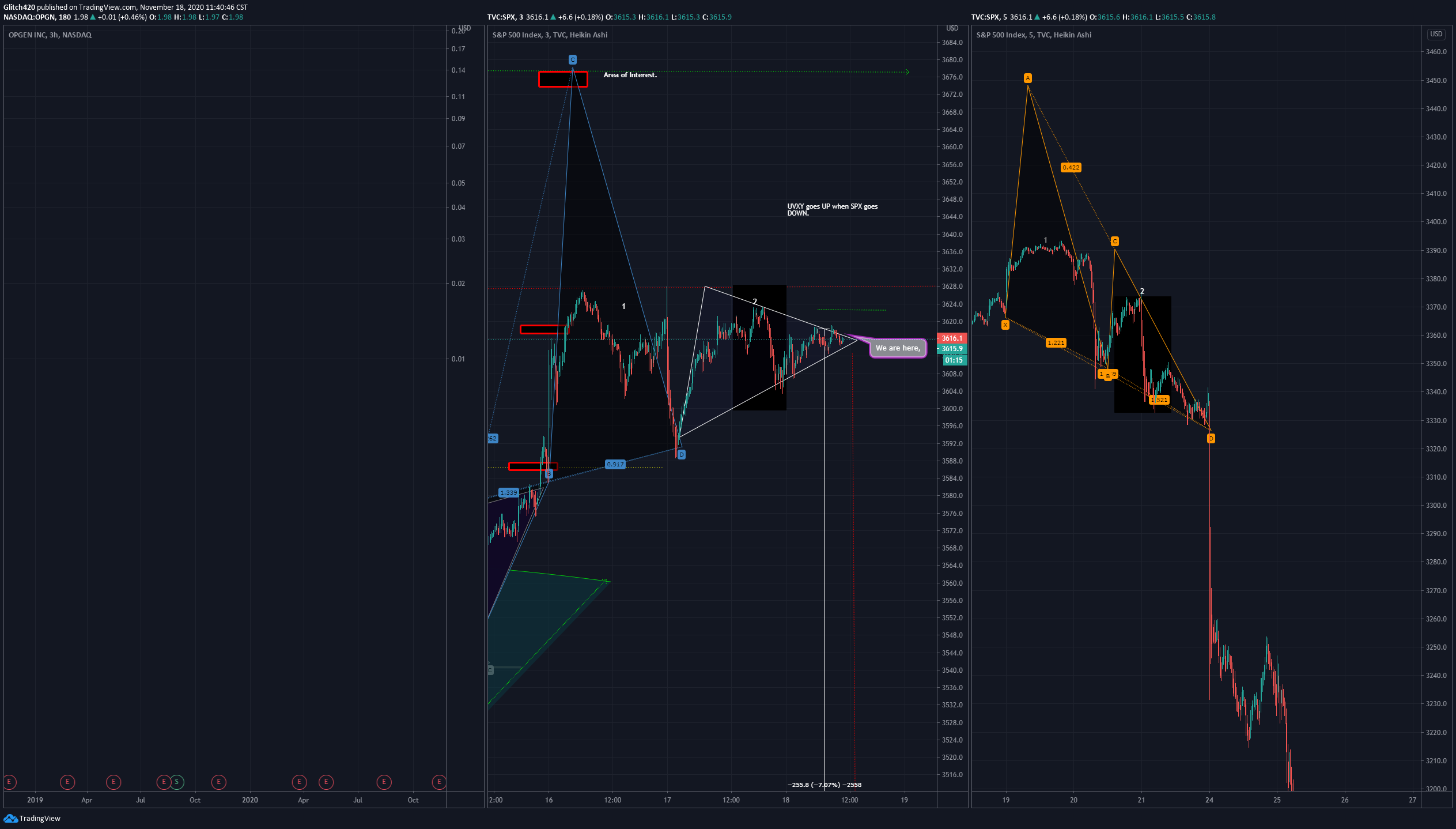Viewport: 1456px width, 829px height.
Task: Click the 'TVC:SPX, 3' header ticker
Action: [x=505, y=17]
